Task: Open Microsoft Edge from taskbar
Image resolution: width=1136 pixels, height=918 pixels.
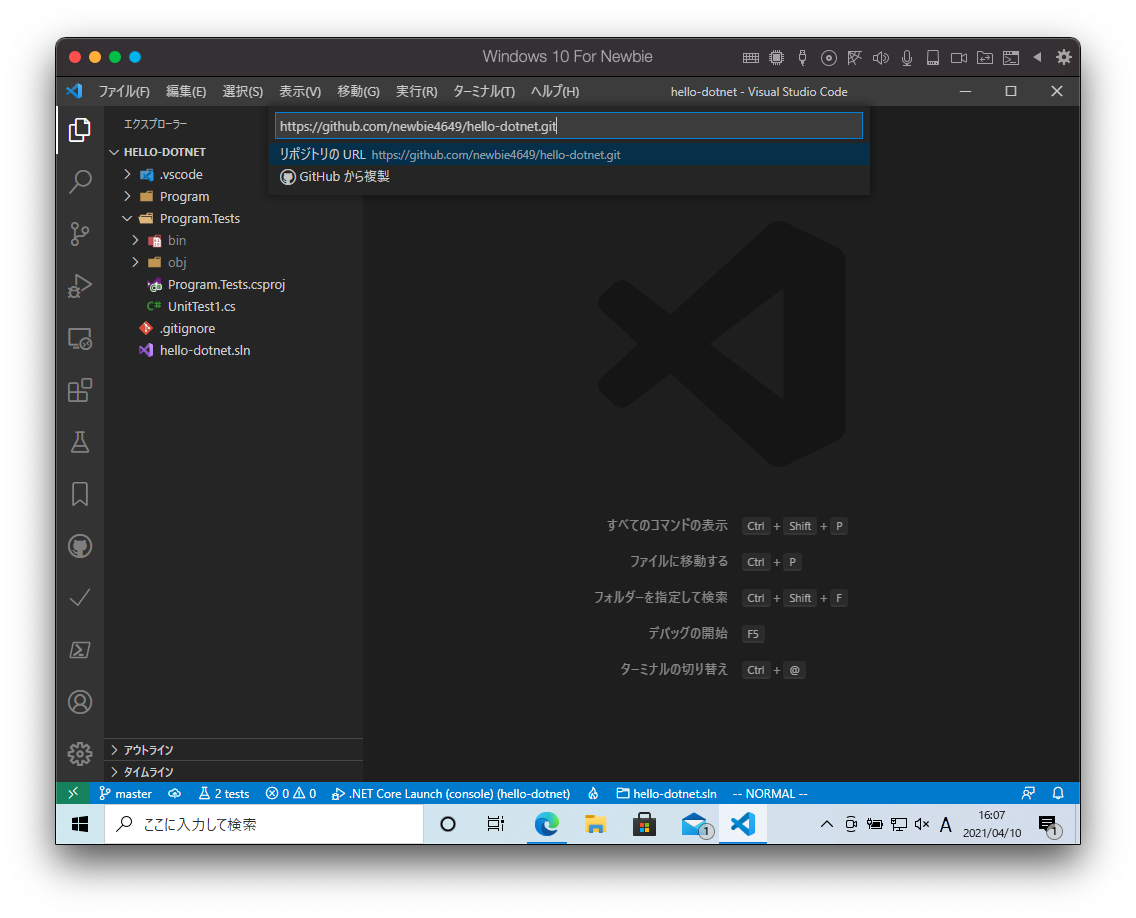Action: (546, 824)
